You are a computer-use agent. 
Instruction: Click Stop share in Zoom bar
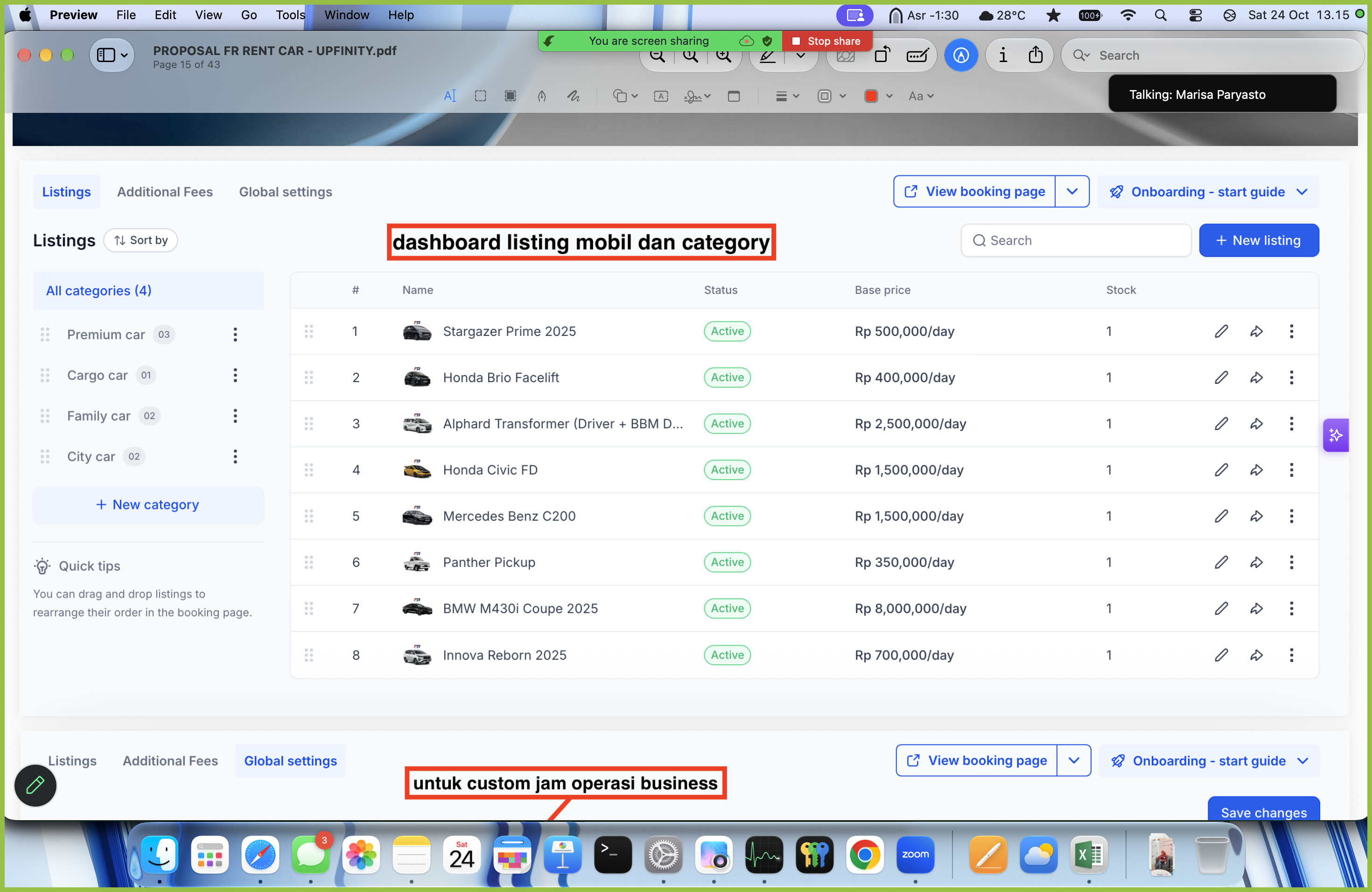[826, 41]
